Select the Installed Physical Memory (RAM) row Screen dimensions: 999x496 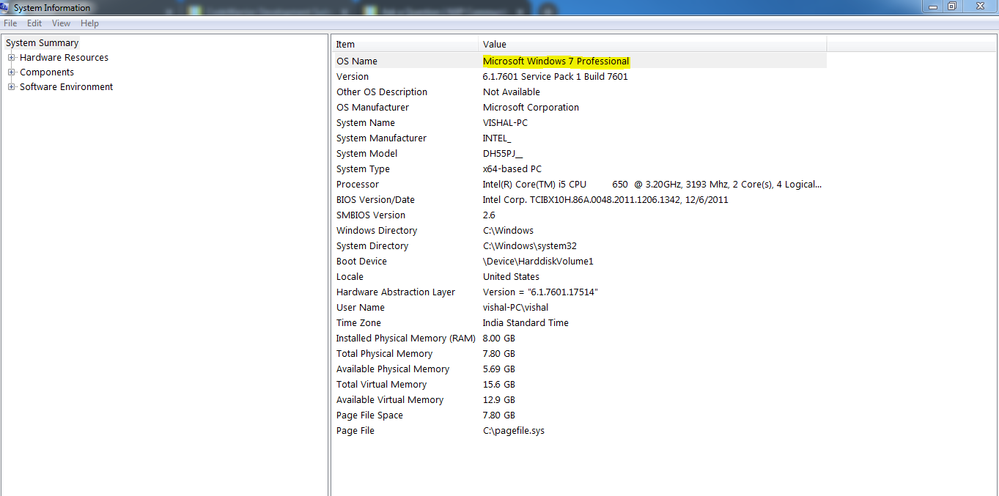pos(580,338)
